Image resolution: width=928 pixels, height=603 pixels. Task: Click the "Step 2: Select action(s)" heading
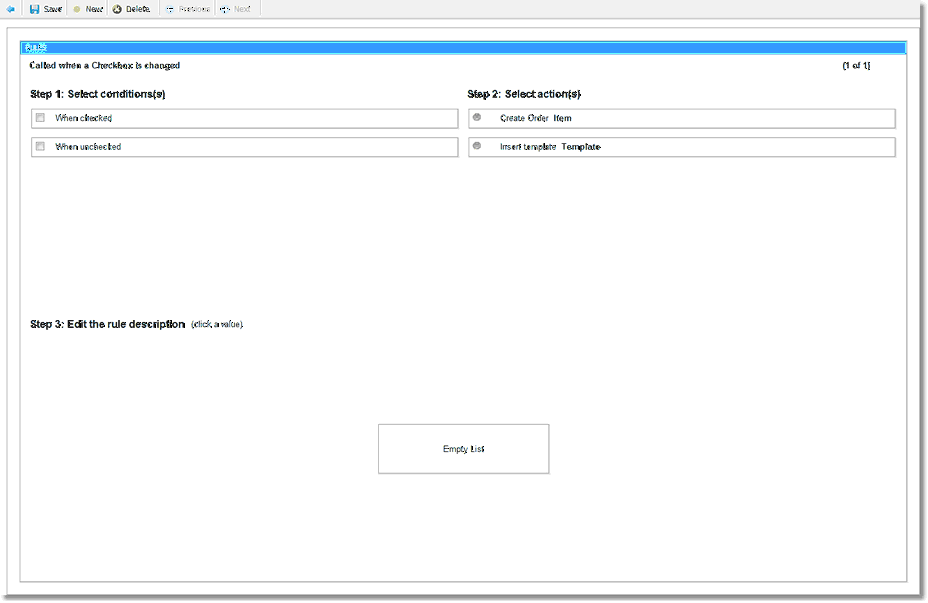(524, 94)
